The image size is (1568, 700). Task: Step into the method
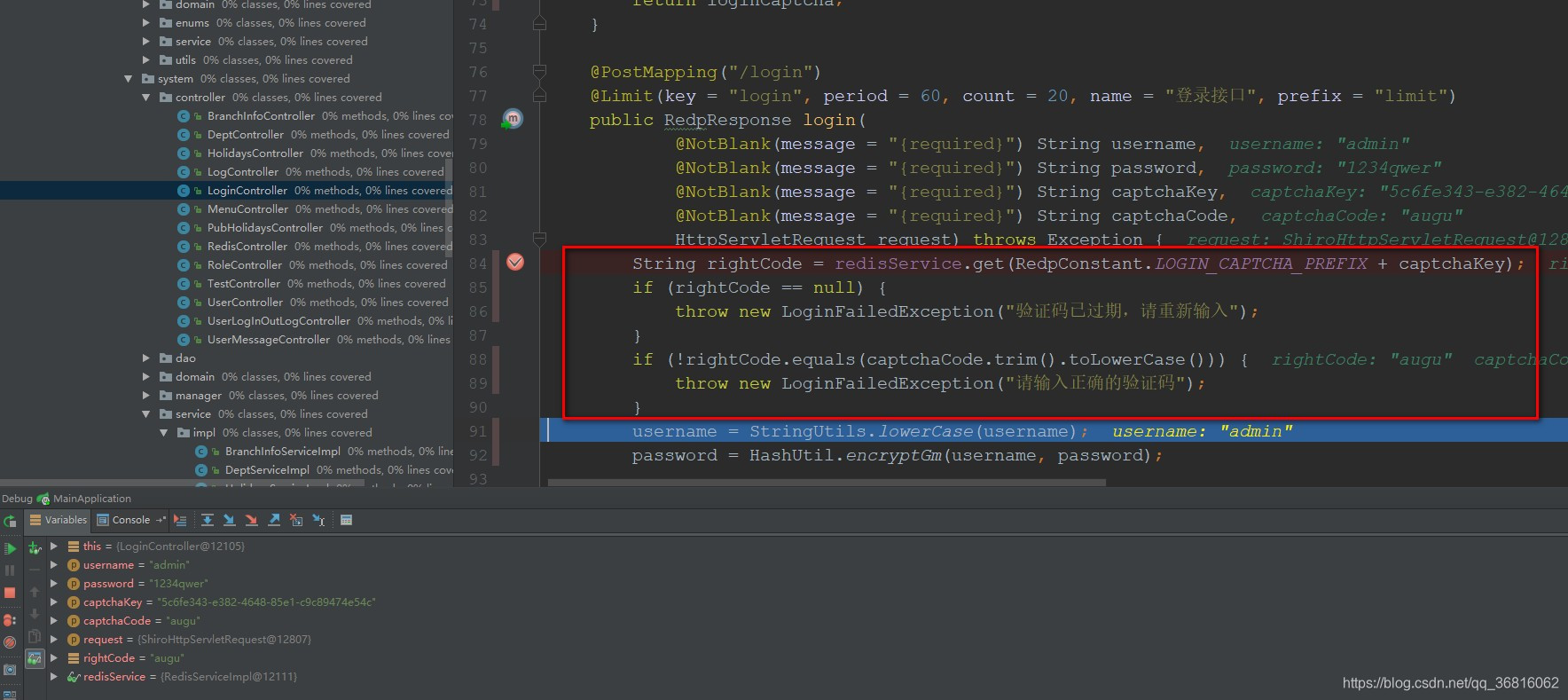pyautogui.click(x=230, y=520)
